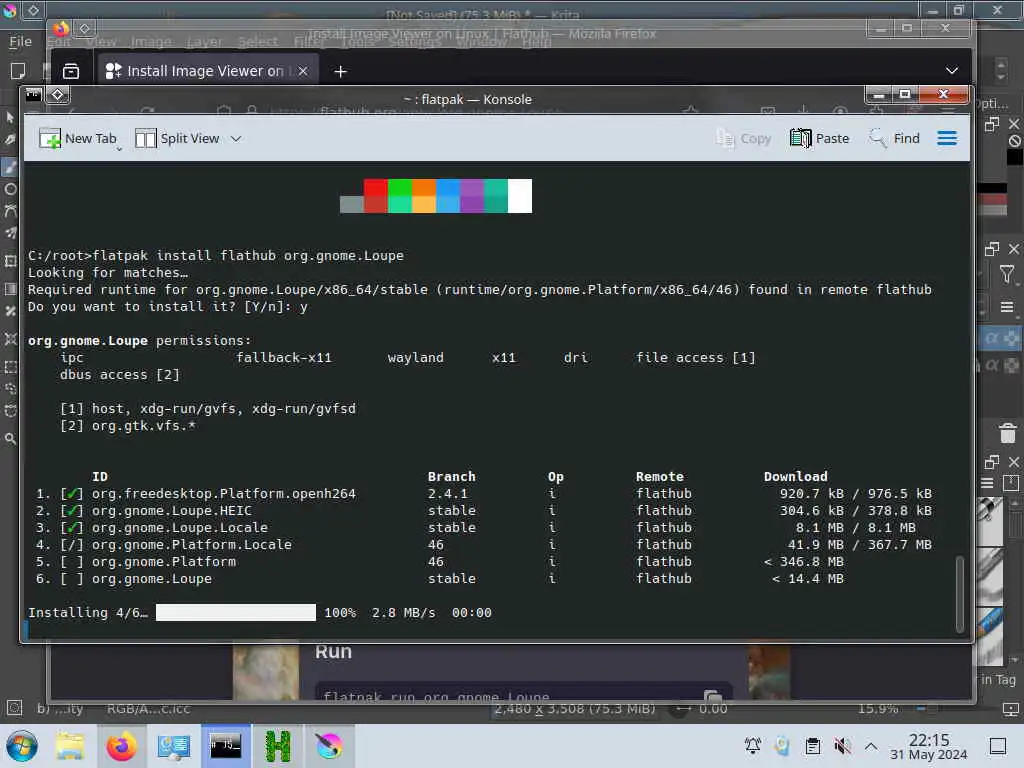Image resolution: width=1024 pixels, height=768 pixels.
Task: Click Krita's trash delete icon in right panel
Action: click(x=1008, y=433)
